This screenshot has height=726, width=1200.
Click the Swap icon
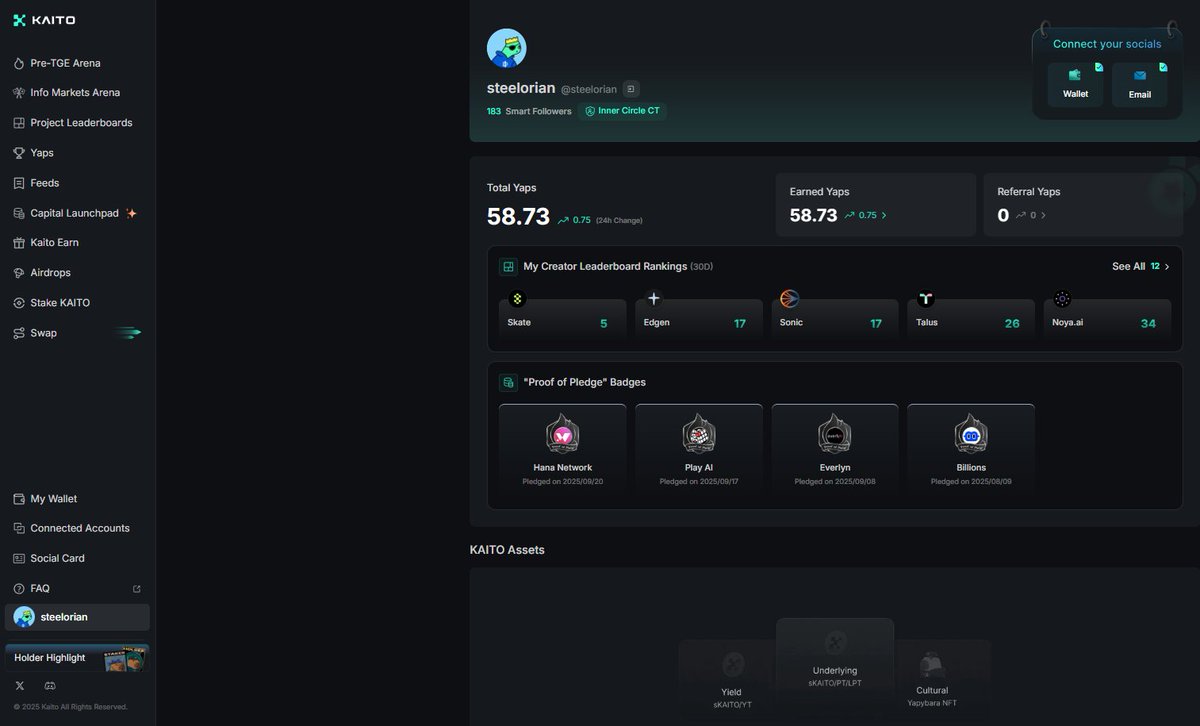19,333
